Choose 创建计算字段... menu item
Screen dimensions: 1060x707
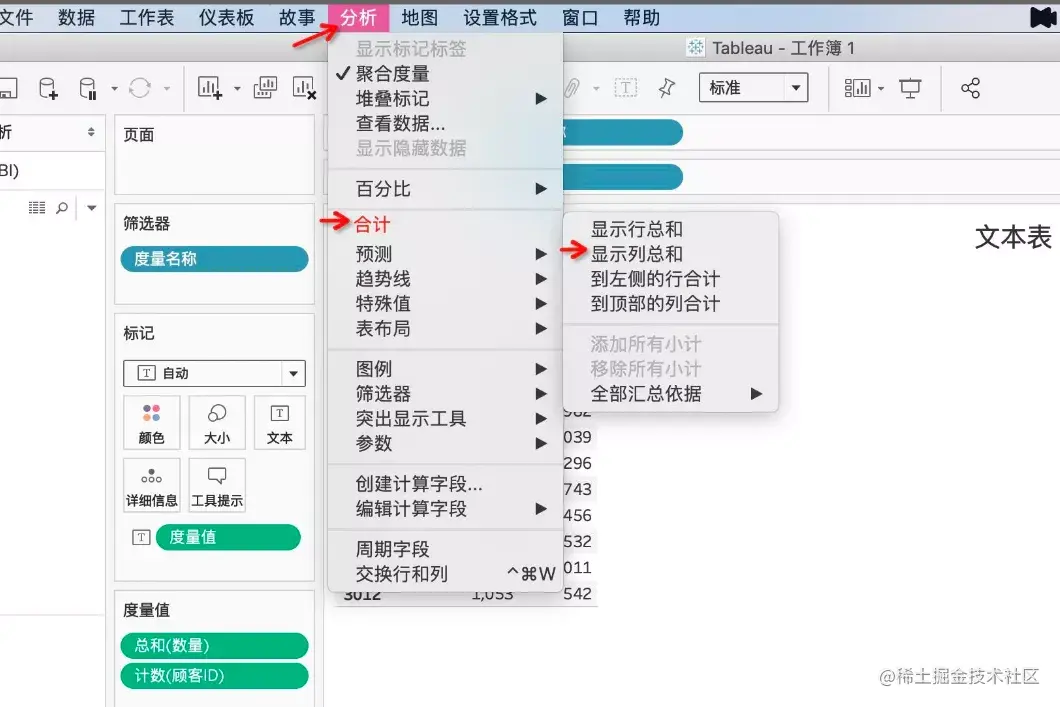tap(445, 484)
